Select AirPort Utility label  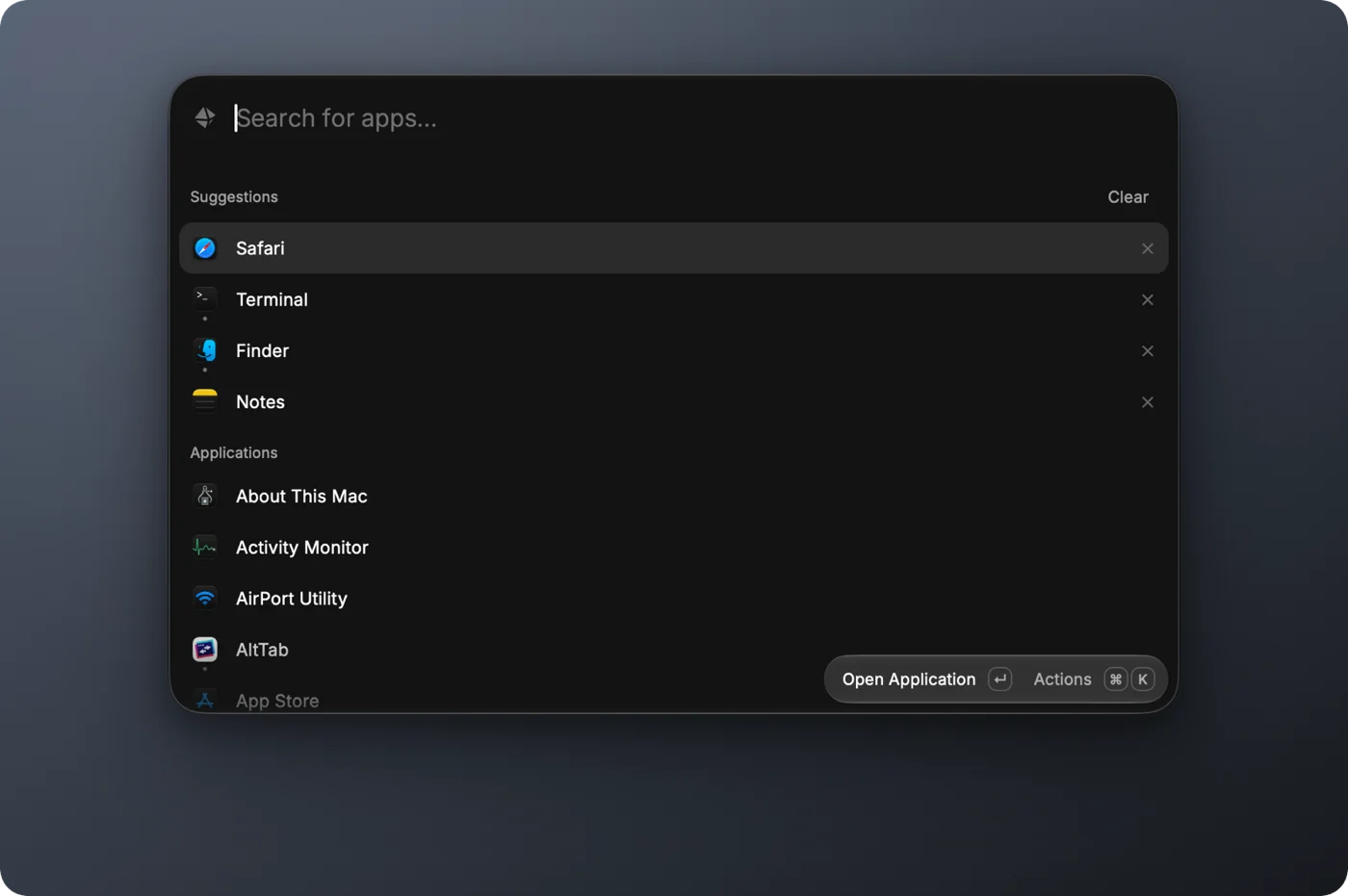click(x=292, y=599)
